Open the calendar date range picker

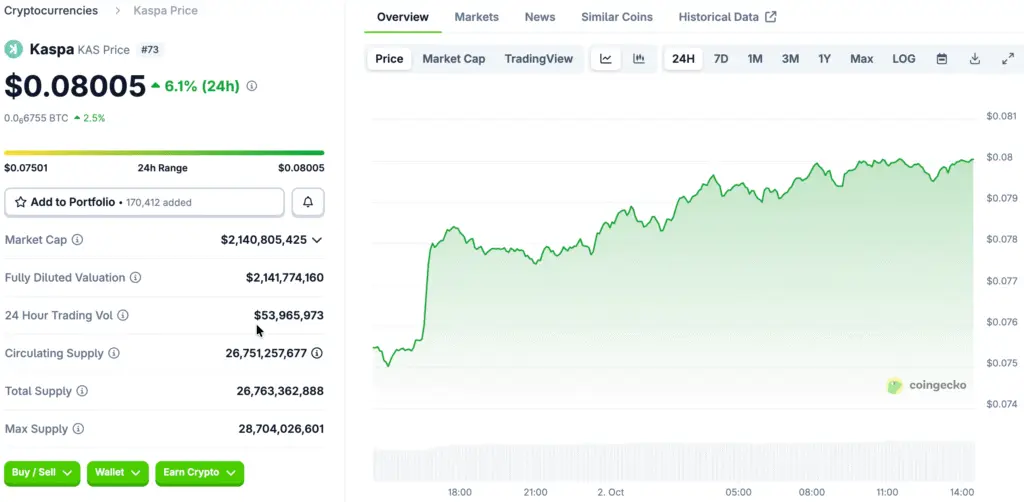(941, 59)
